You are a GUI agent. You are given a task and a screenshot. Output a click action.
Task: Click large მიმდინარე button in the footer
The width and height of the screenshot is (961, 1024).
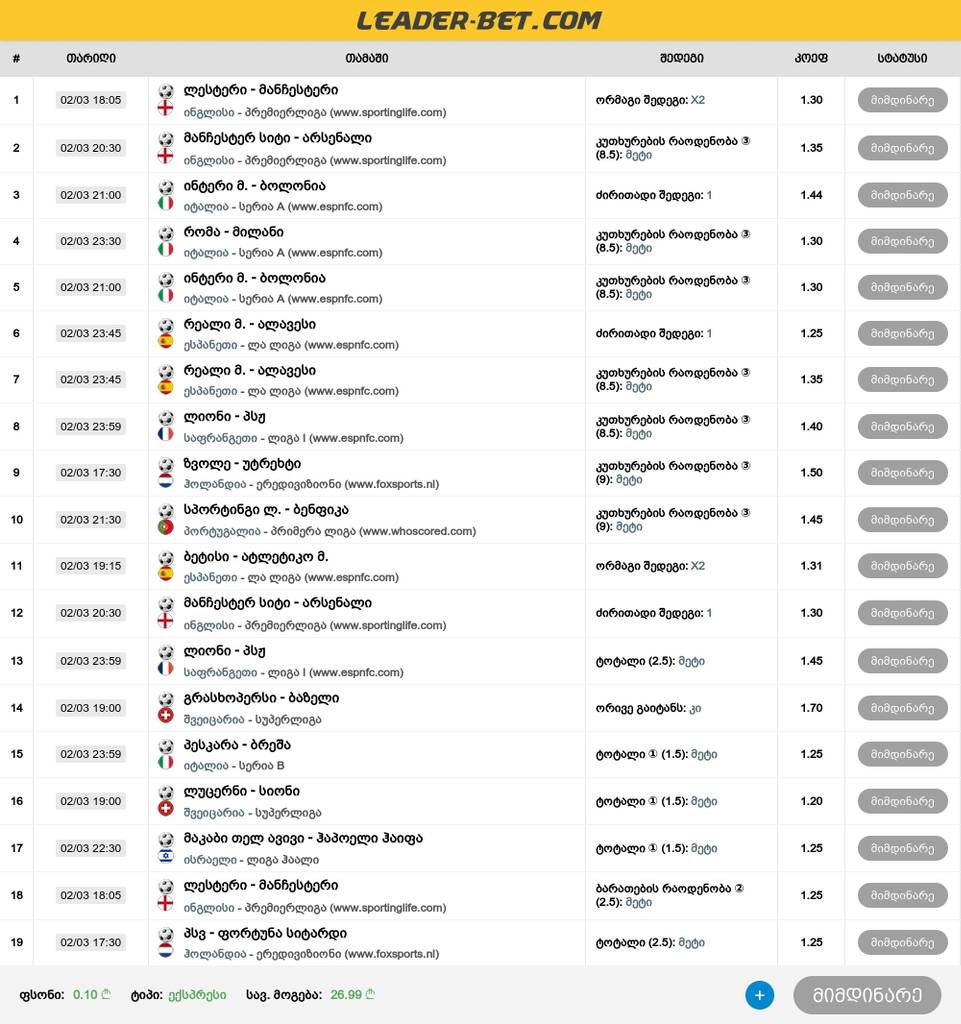point(867,995)
